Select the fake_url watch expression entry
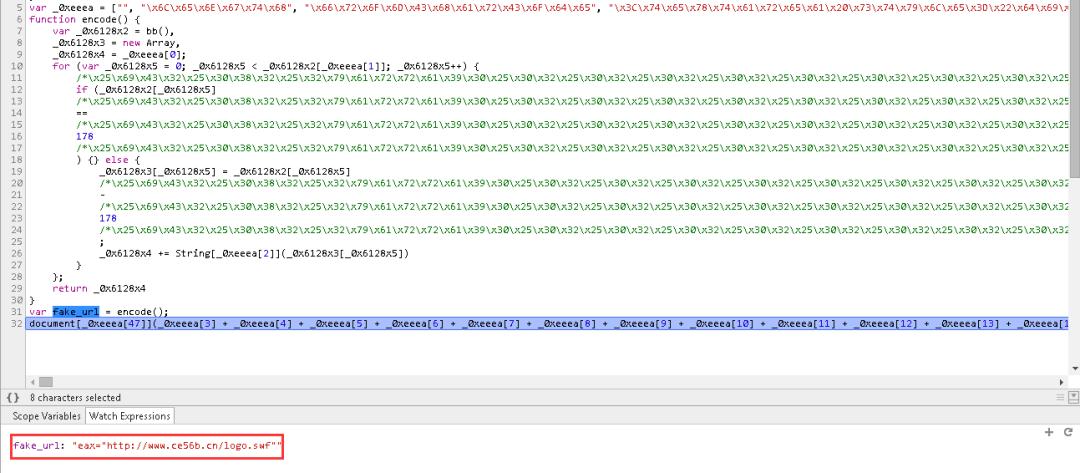This screenshot has height=473, width=1080. 147,447
